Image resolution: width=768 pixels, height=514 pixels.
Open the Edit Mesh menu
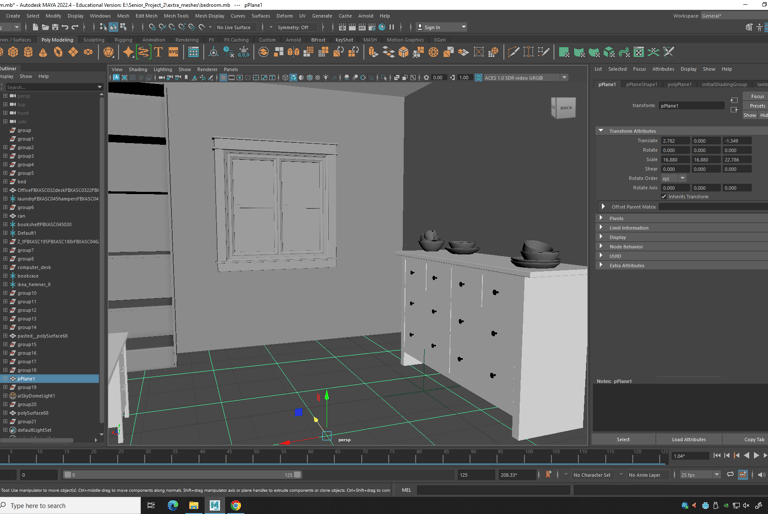[146, 16]
